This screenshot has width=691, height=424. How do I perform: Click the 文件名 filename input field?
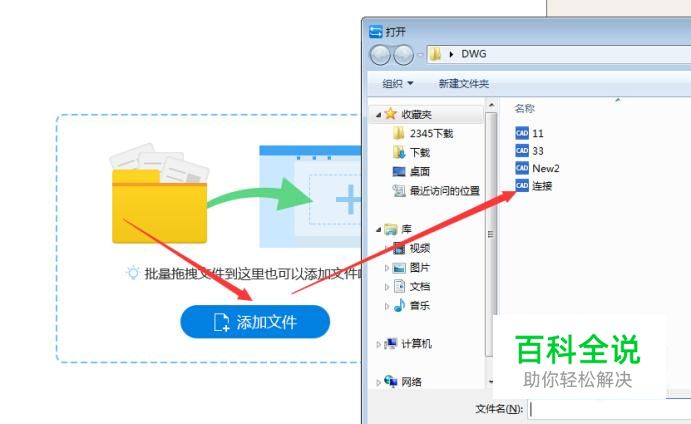coord(610,409)
